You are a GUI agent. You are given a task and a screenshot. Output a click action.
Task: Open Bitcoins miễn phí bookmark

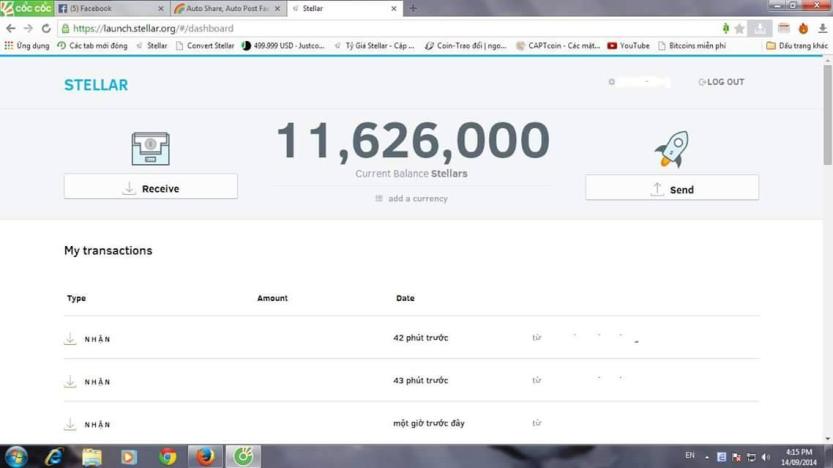[692, 46]
